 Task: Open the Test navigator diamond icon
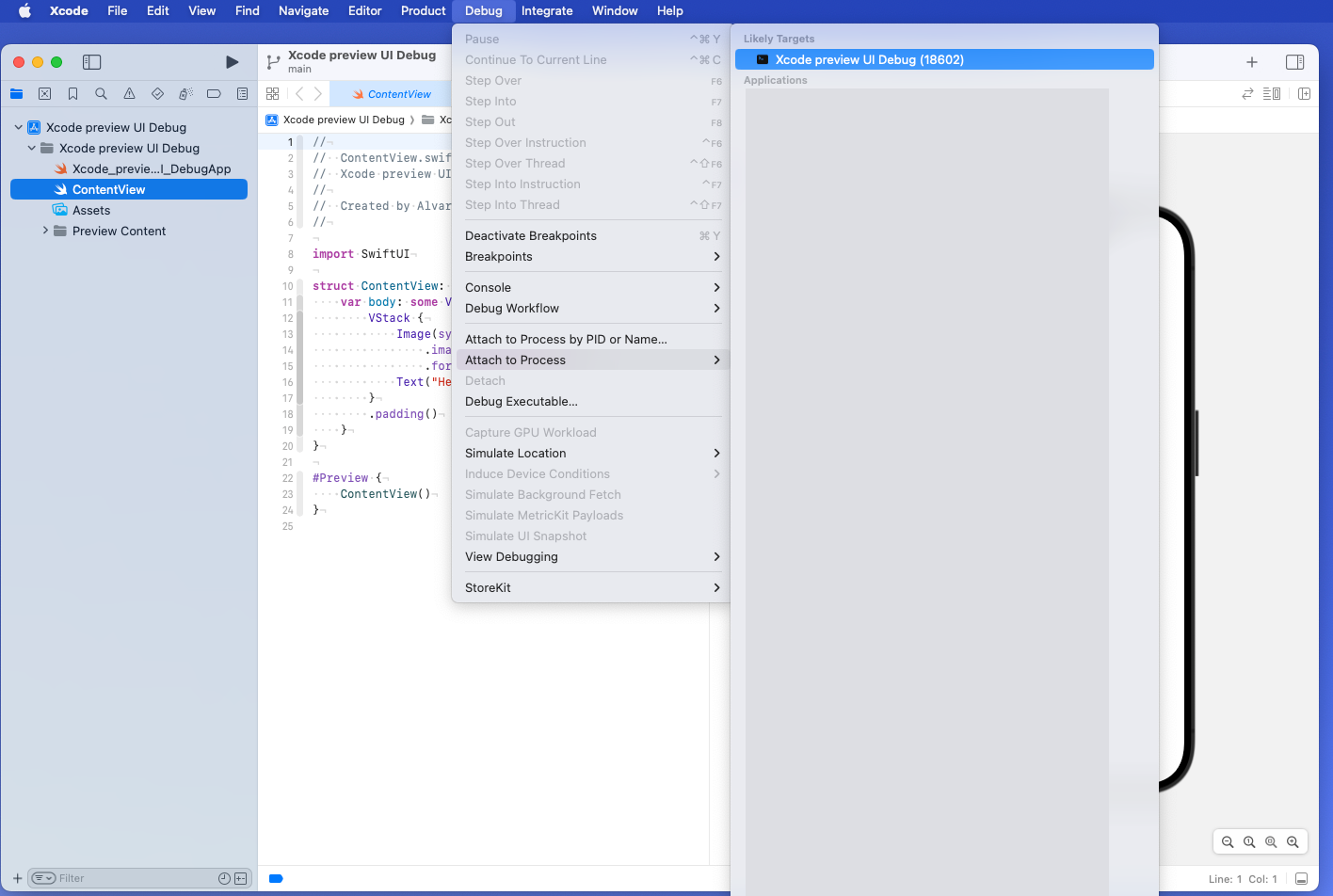pos(157,94)
